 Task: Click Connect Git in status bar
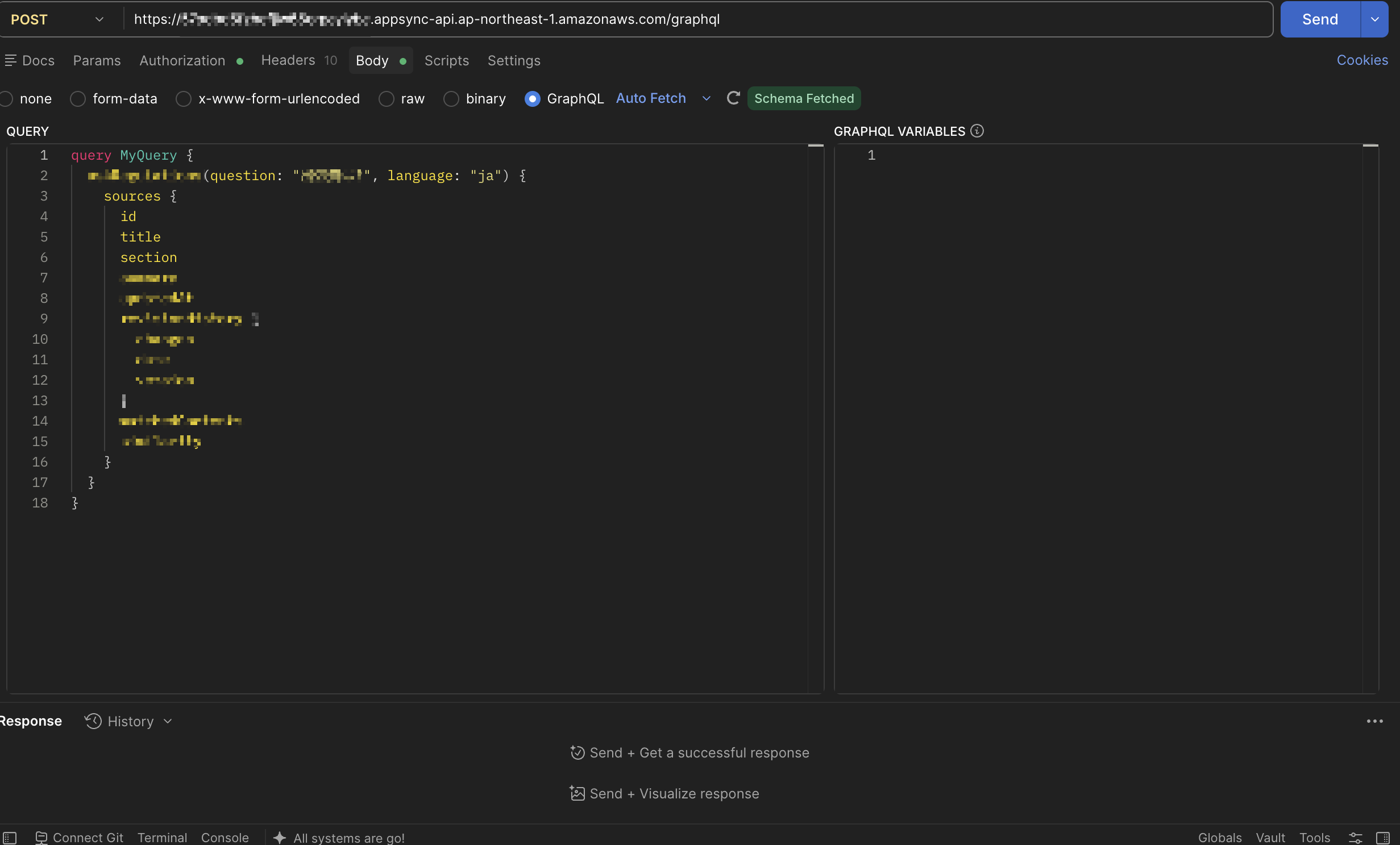[x=79, y=838]
